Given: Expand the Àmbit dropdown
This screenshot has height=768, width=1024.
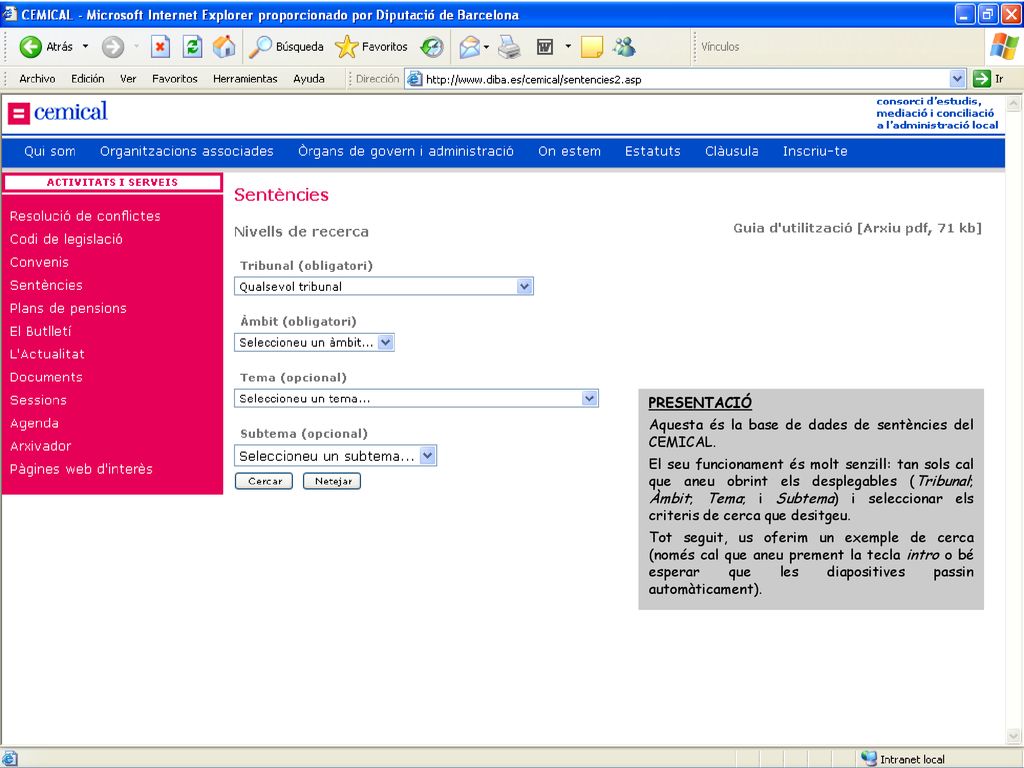Looking at the screenshot, I should pos(385,342).
